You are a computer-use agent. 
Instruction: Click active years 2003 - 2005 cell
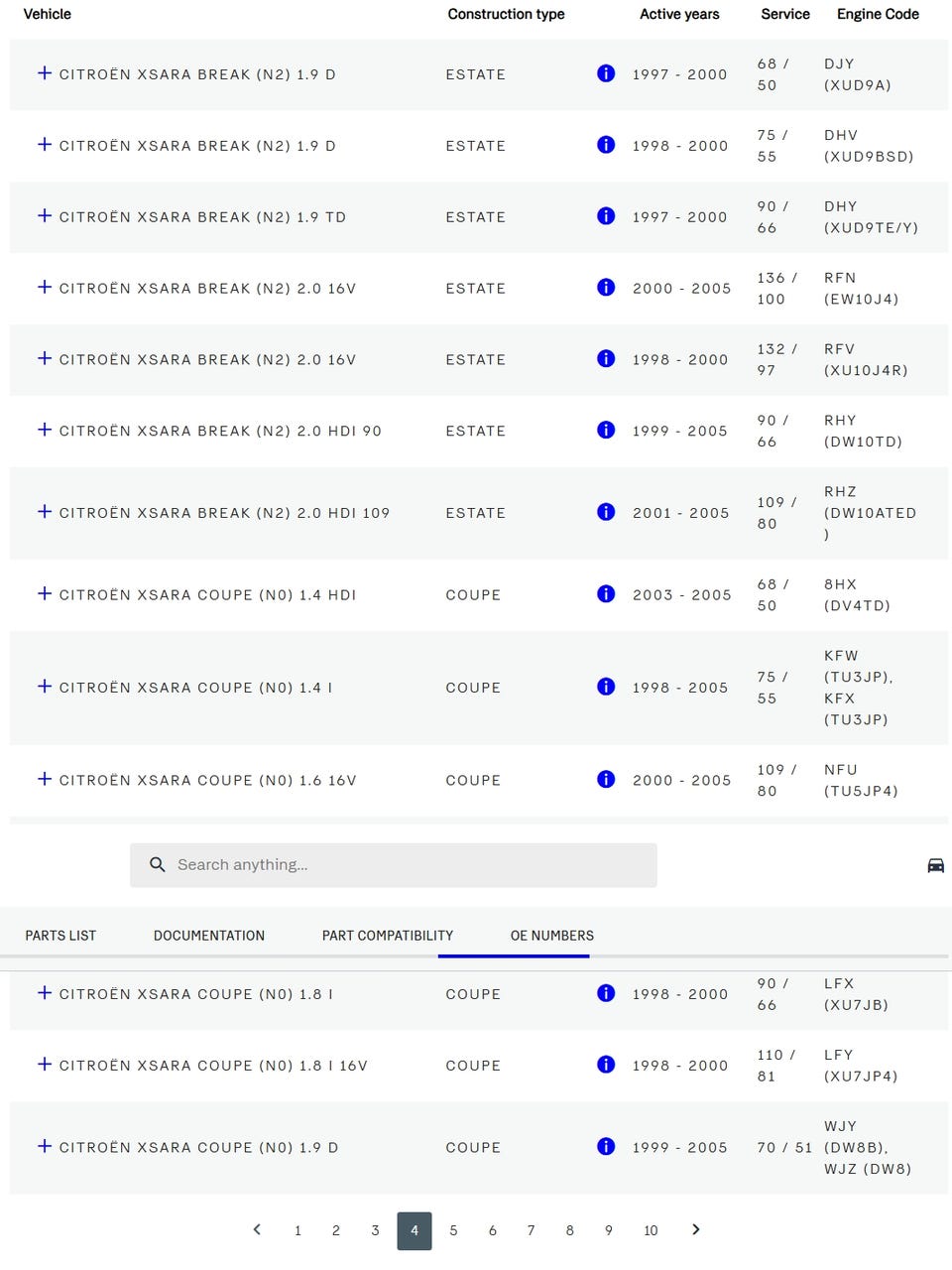[682, 594]
